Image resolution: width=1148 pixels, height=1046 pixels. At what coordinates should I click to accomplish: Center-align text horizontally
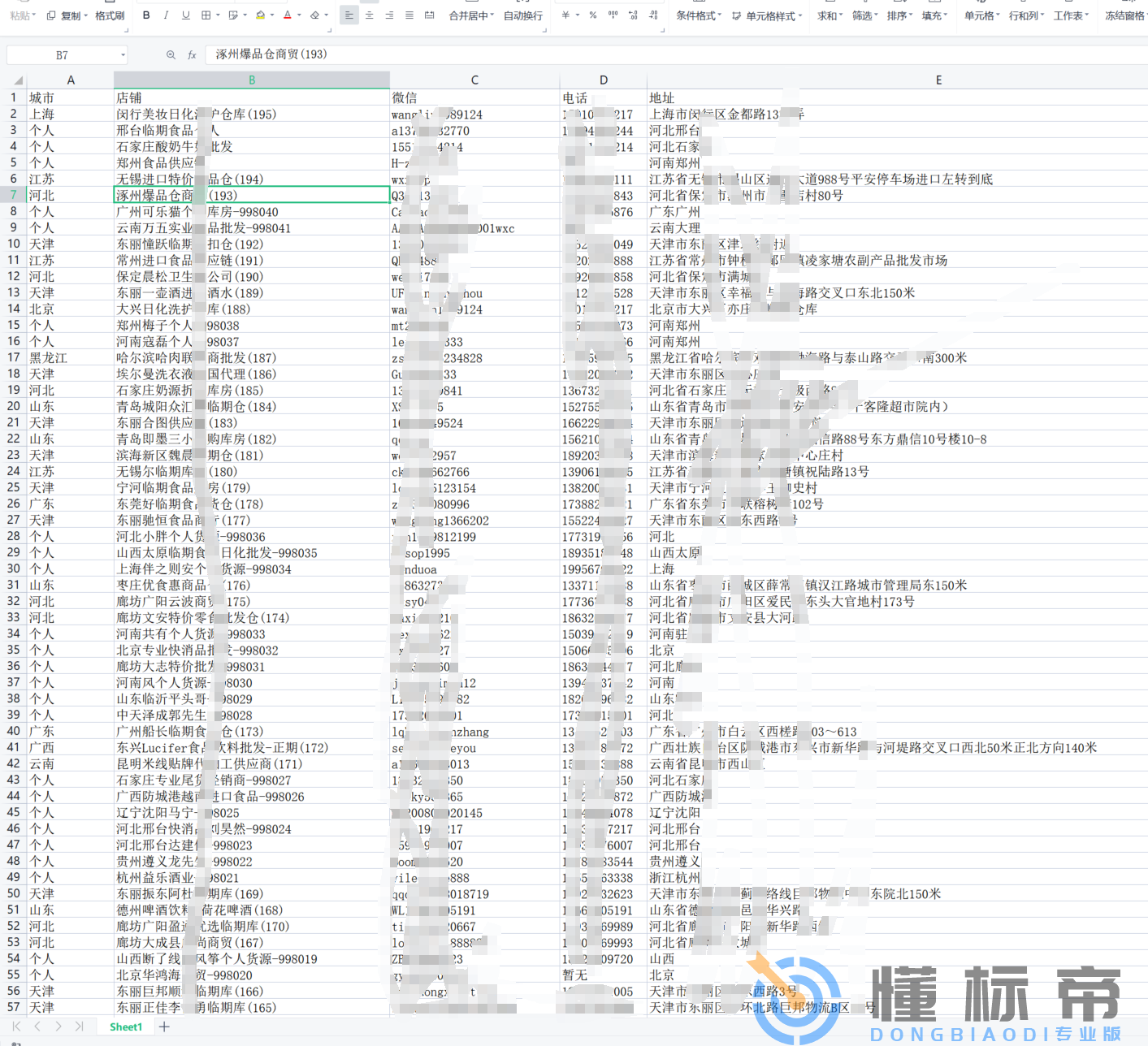click(369, 15)
